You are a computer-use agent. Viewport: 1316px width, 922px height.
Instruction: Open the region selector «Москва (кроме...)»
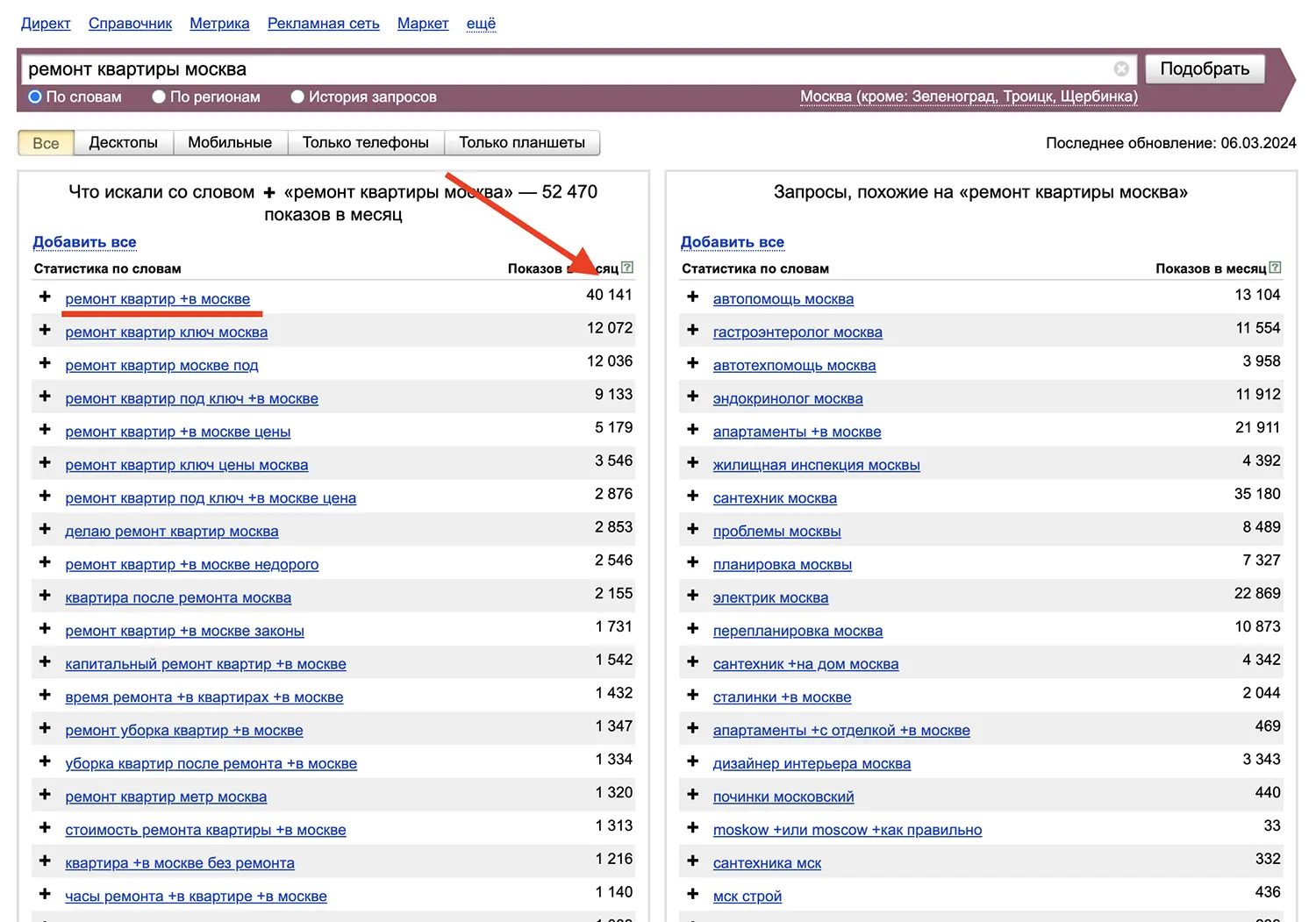pyautogui.click(x=968, y=96)
